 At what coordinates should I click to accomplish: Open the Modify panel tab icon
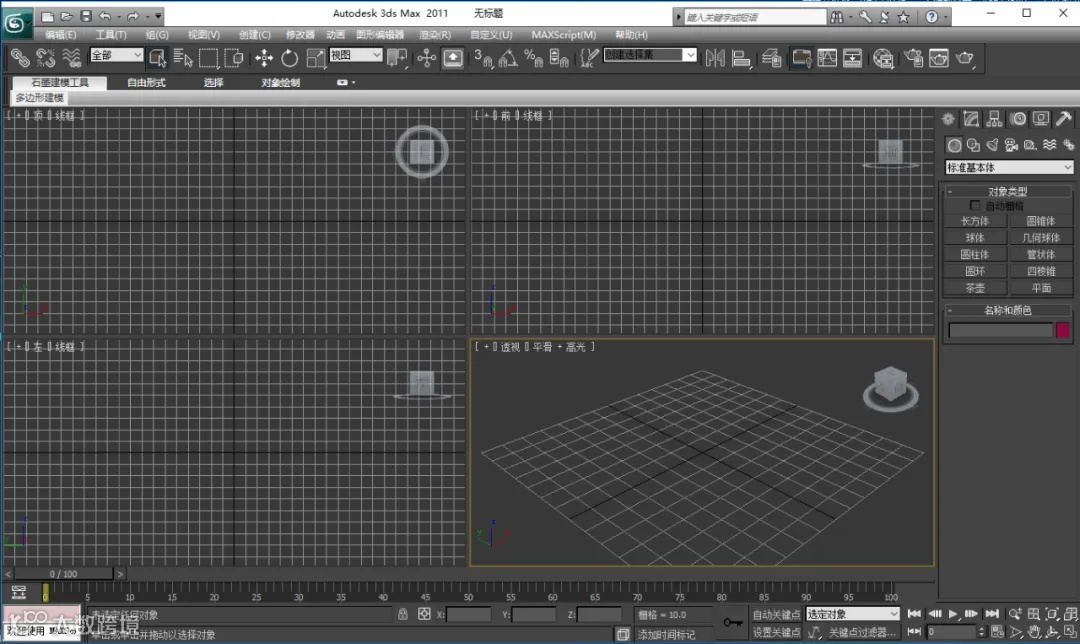point(971,119)
